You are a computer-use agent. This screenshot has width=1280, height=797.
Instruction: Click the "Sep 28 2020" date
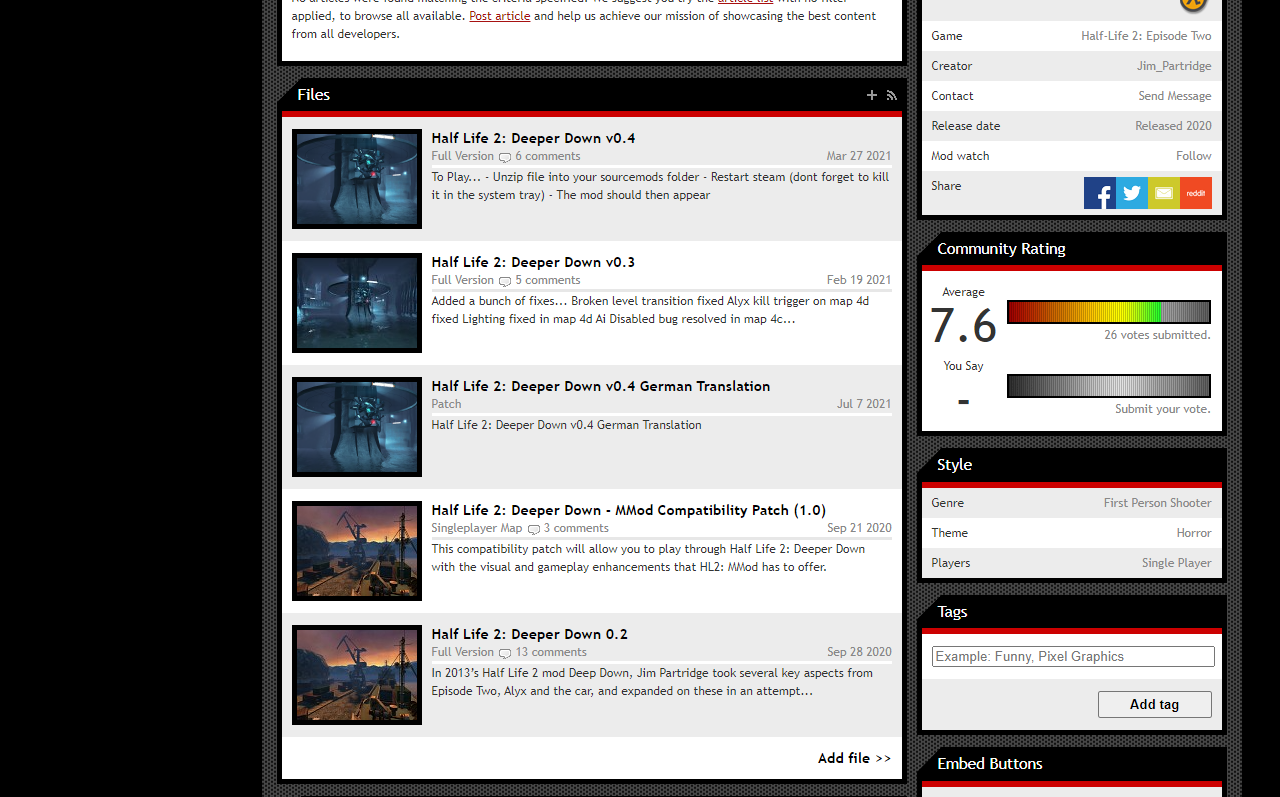859,652
